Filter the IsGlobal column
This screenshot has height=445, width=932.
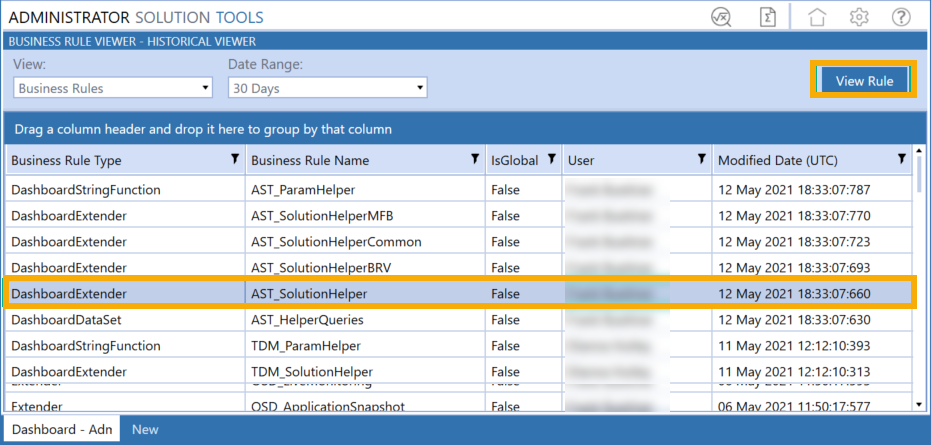tap(552, 158)
